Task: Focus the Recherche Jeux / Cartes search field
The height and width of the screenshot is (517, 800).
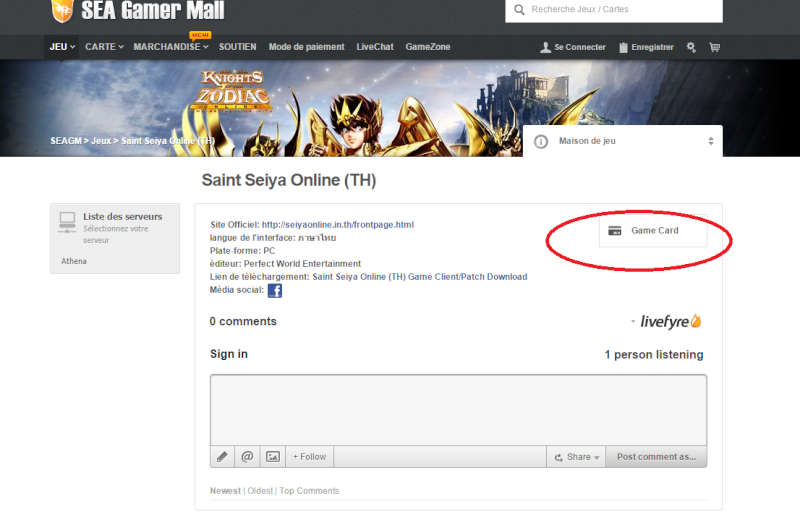Action: coord(614,10)
